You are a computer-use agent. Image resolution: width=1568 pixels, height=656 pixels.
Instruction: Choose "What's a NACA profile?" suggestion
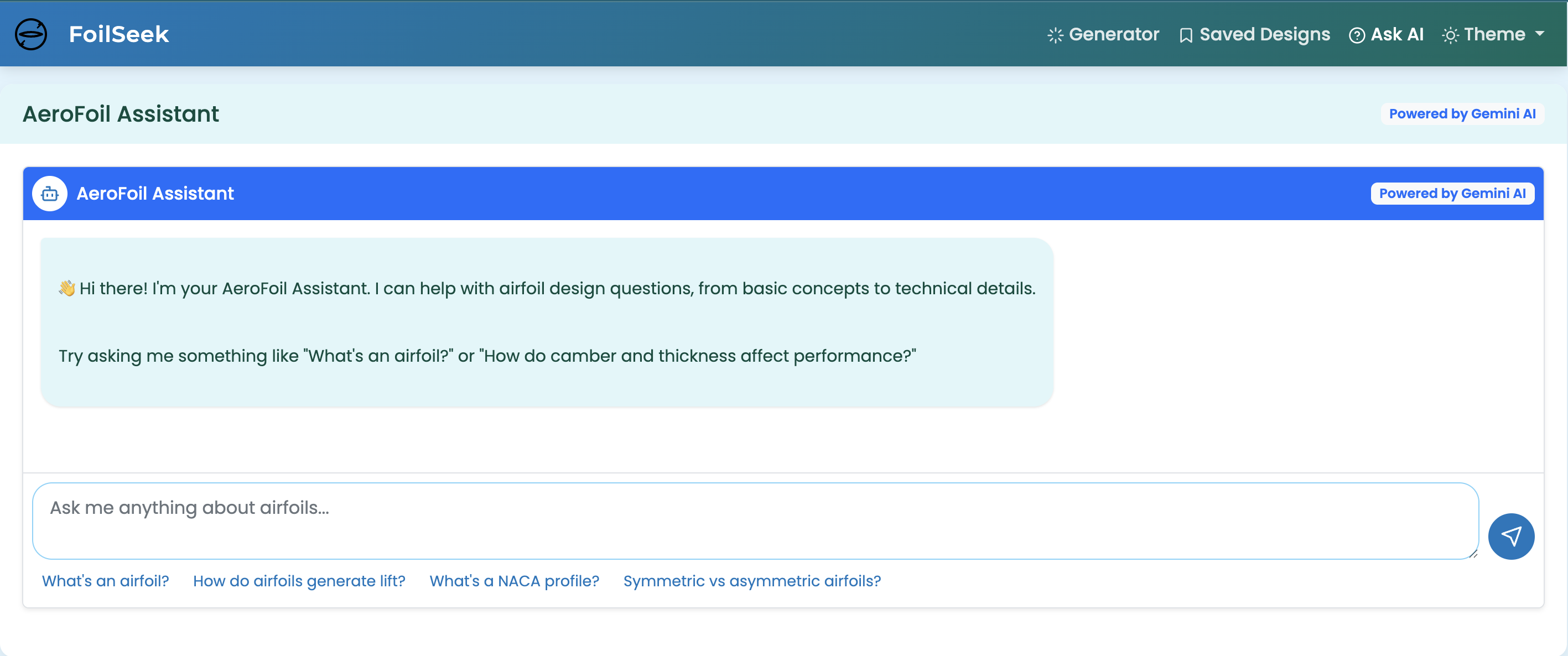click(514, 581)
